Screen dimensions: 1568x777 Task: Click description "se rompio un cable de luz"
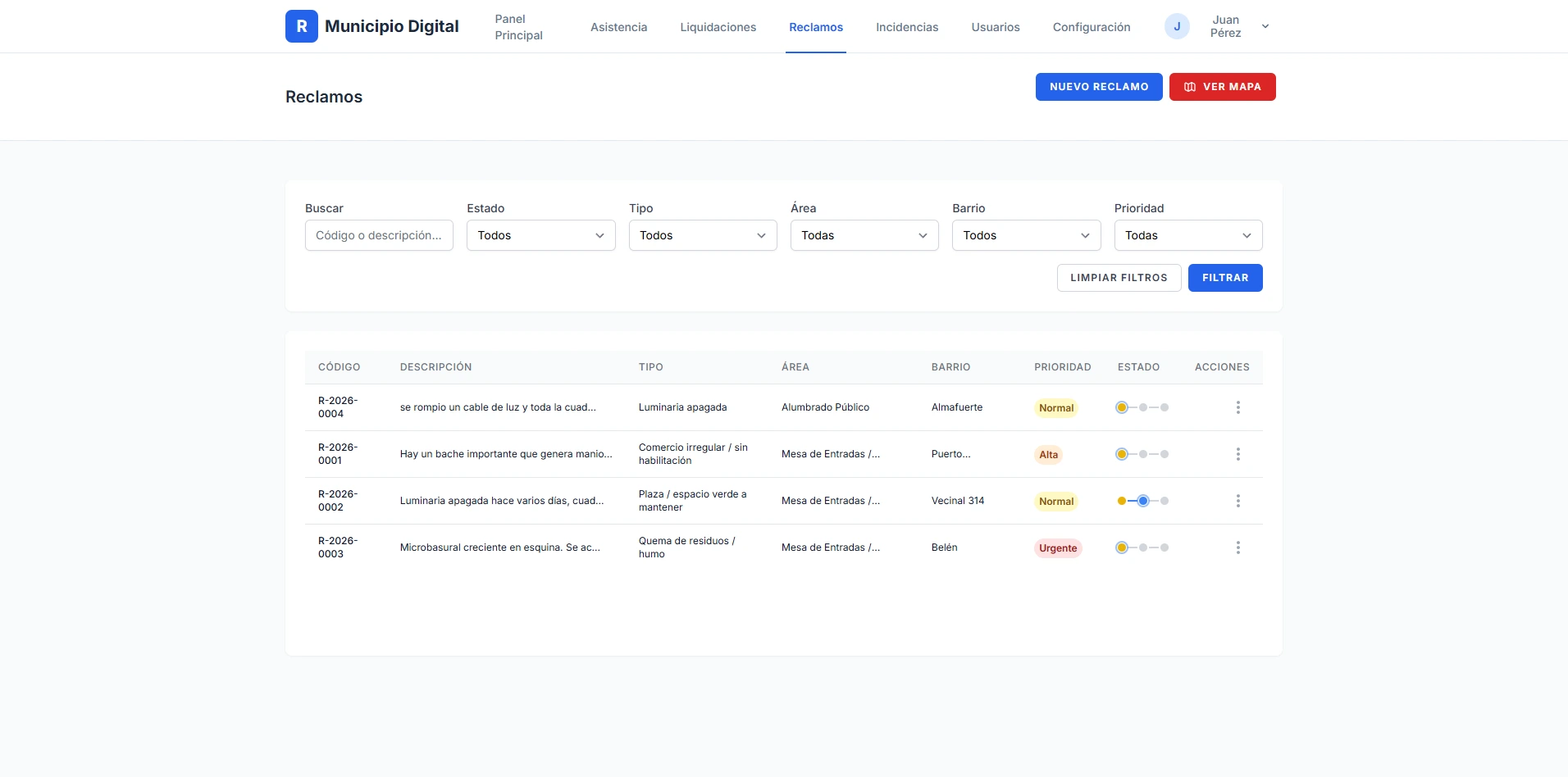click(x=498, y=407)
